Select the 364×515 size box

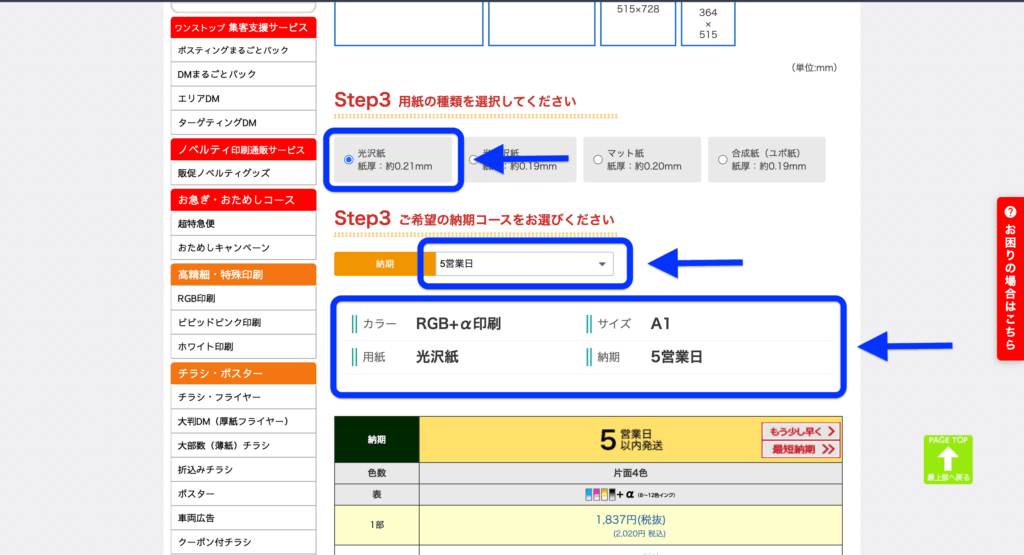pos(708,23)
